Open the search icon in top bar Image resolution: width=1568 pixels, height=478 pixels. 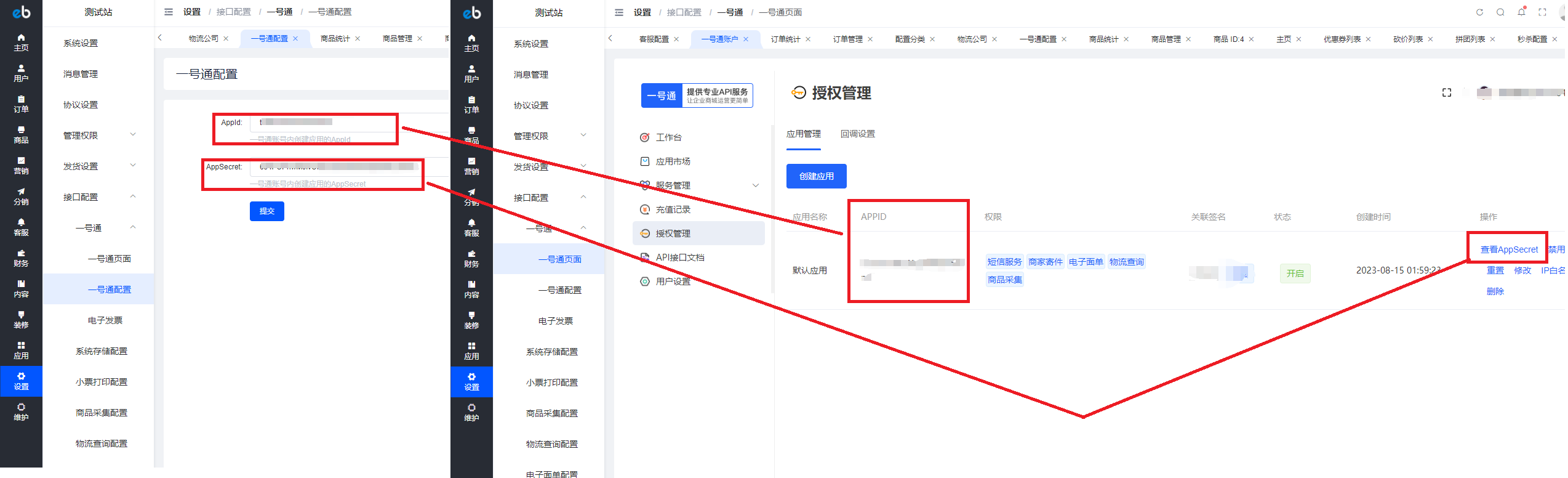[x=1500, y=12]
